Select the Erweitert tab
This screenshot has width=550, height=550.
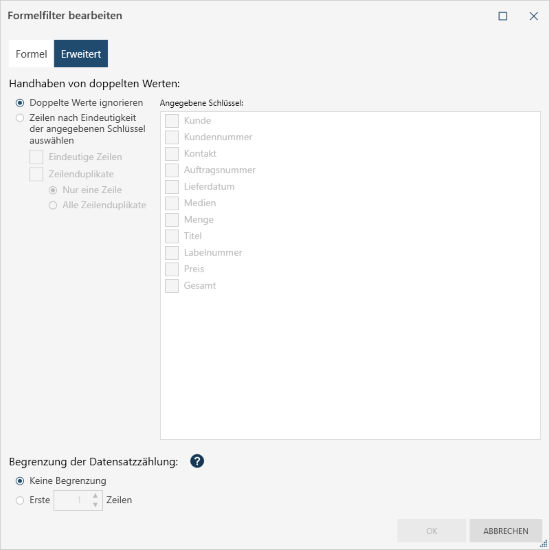pos(81,54)
